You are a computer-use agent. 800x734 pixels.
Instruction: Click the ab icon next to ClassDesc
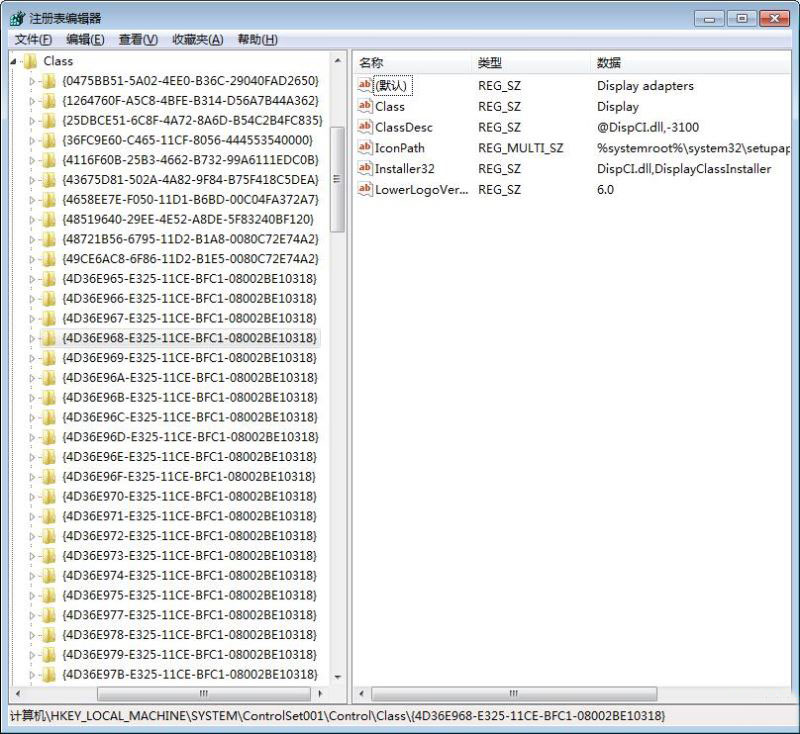click(365, 128)
